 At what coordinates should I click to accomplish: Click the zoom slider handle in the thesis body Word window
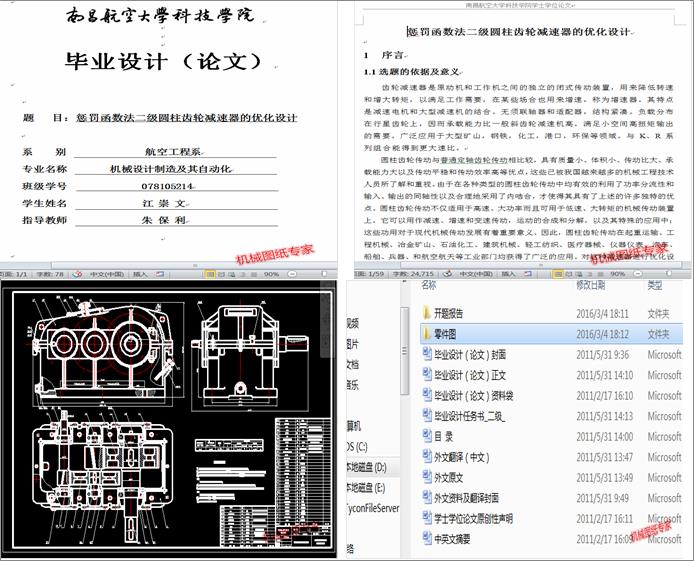(x=669, y=273)
